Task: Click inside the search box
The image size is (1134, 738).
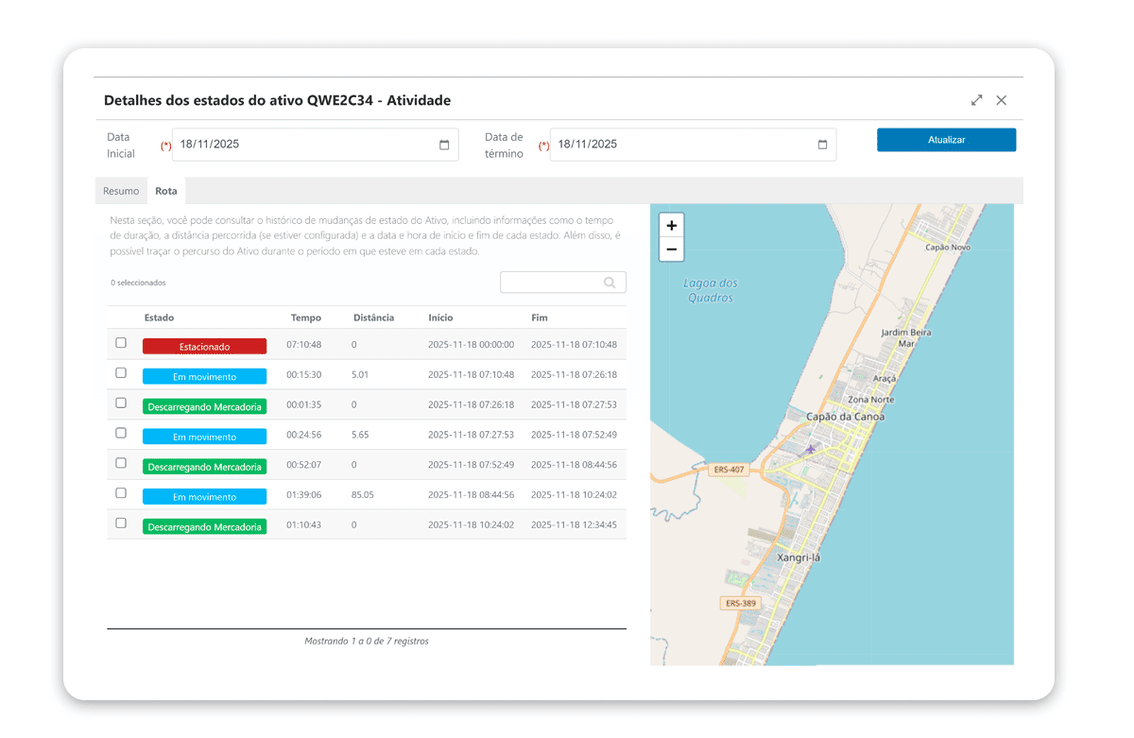Action: tap(550, 282)
